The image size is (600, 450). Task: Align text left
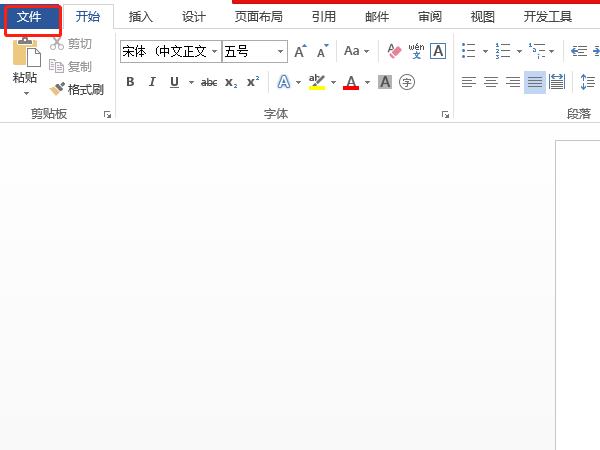469,82
